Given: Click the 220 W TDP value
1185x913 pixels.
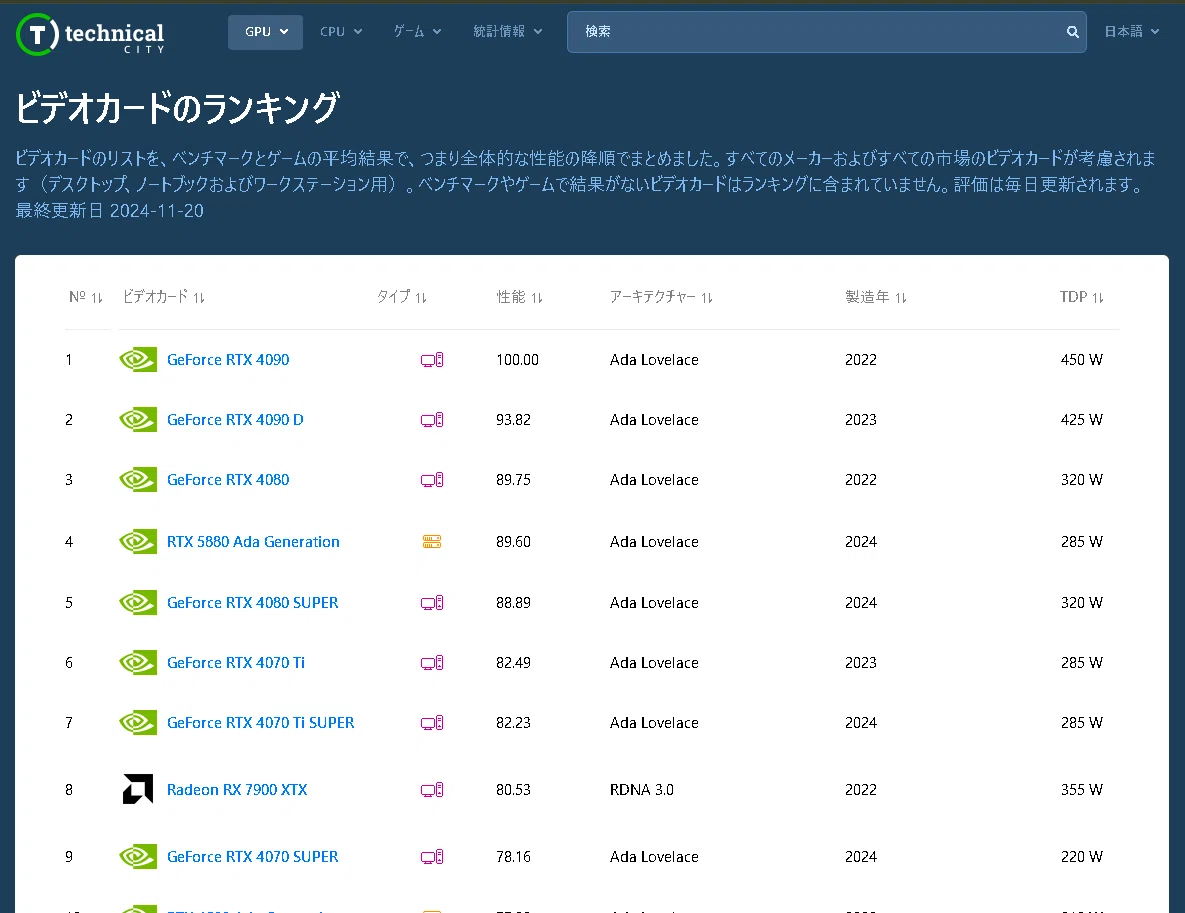Looking at the screenshot, I should pyautogui.click(x=1081, y=856).
